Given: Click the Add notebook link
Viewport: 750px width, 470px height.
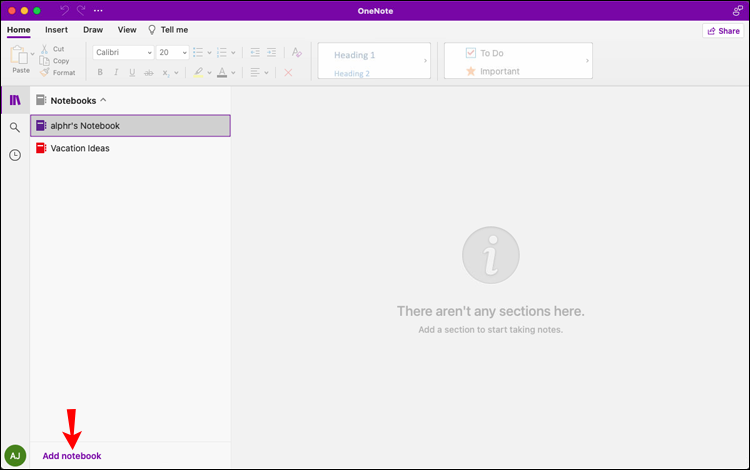Looking at the screenshot, I should (72, 456).
